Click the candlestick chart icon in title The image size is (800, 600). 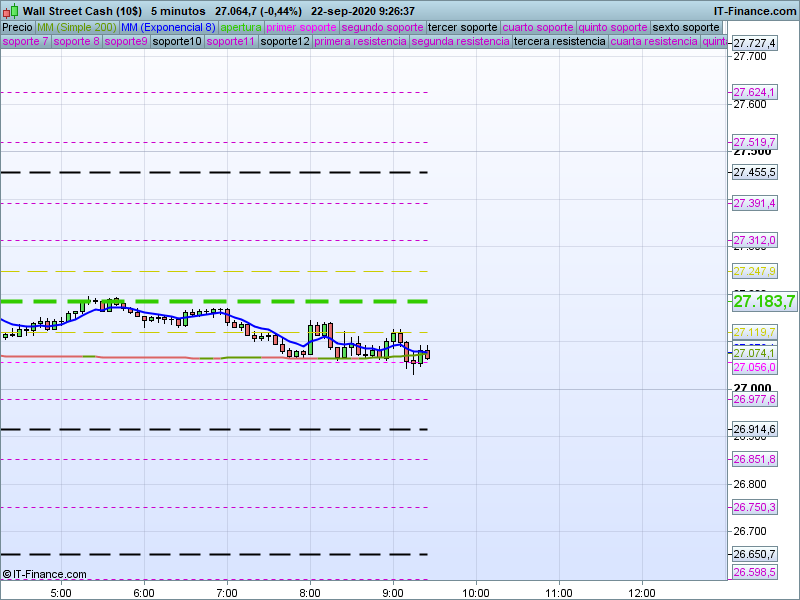pos(10,11)
